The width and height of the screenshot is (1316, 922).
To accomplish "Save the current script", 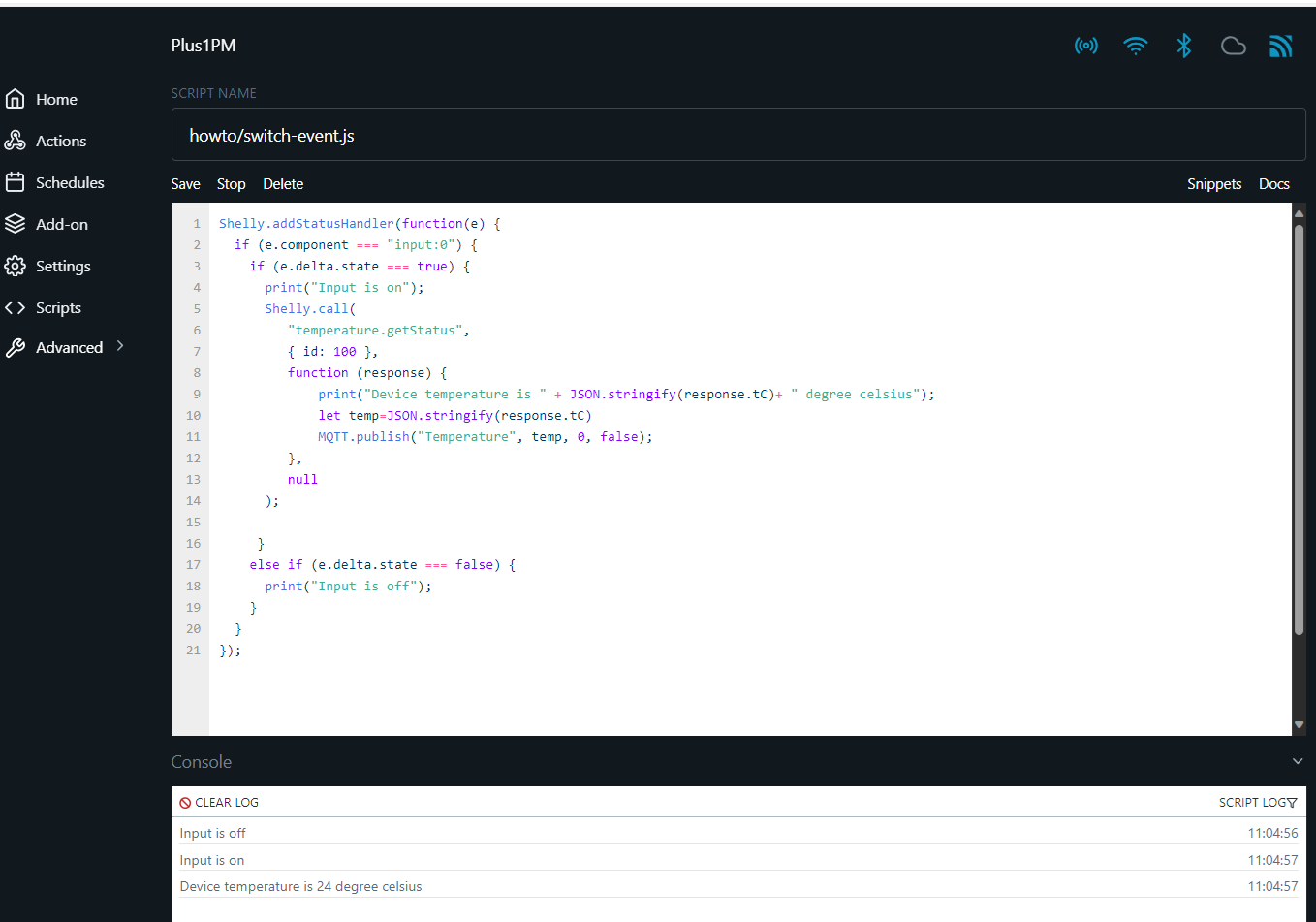I will (185, 184).
